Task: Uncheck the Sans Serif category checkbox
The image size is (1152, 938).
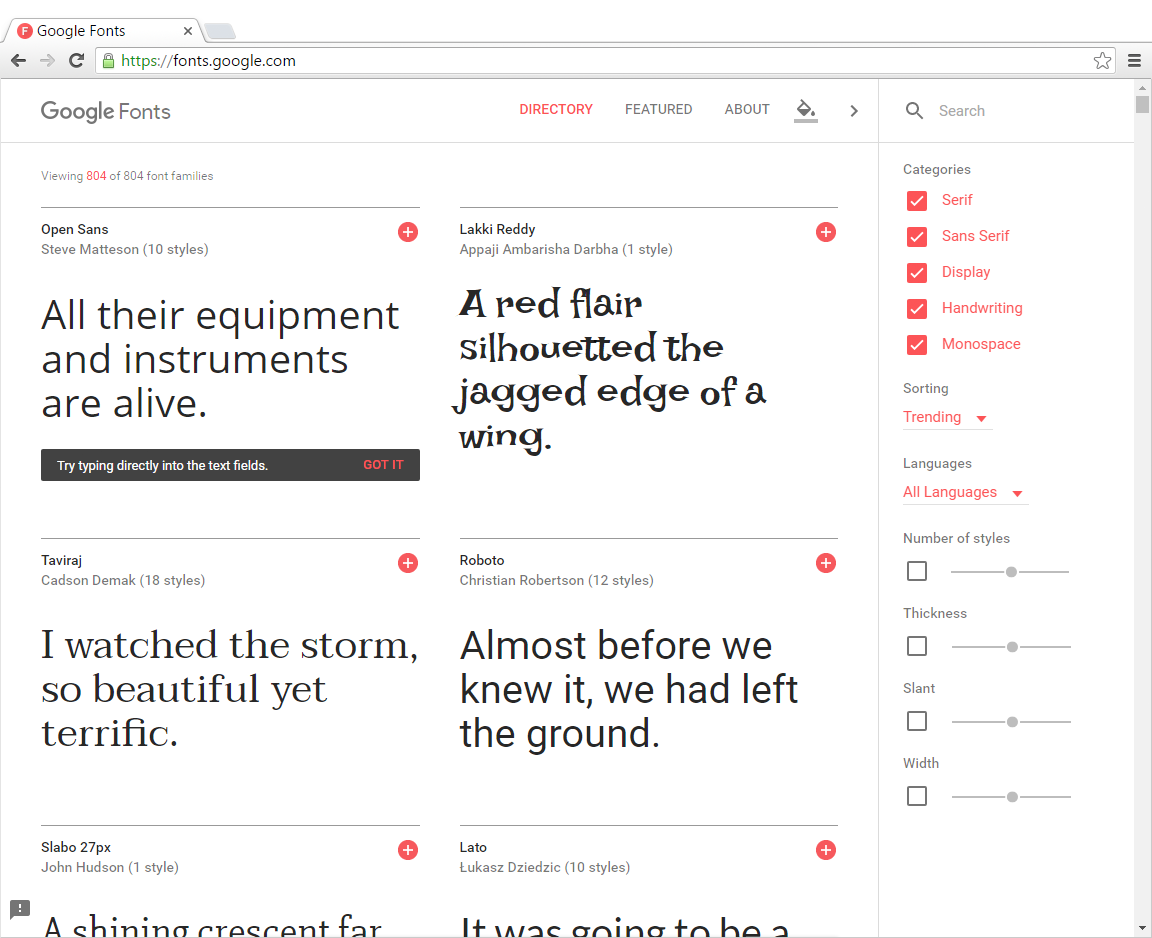Action: click(x=916, y=237)
